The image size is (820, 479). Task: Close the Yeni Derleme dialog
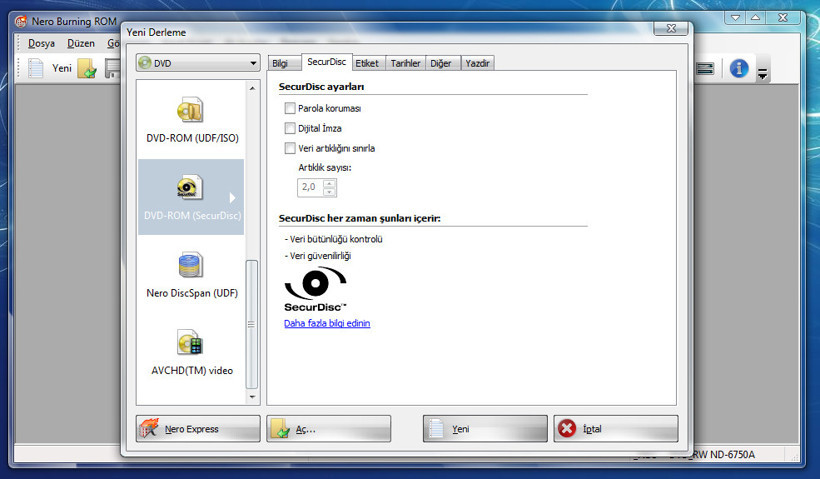[671, 28]
